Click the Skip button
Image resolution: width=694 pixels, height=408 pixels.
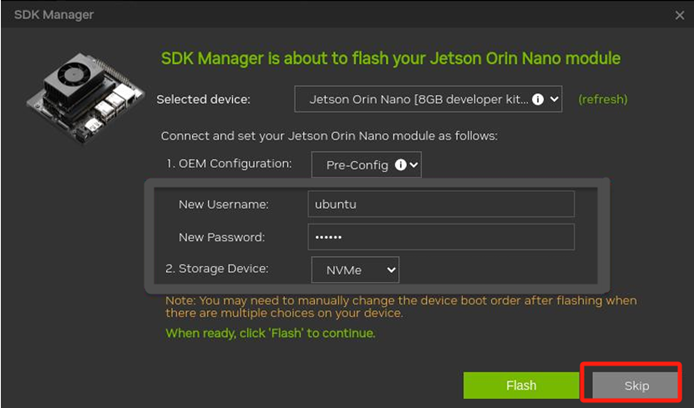pyautogui.click(x=636, y=385)
